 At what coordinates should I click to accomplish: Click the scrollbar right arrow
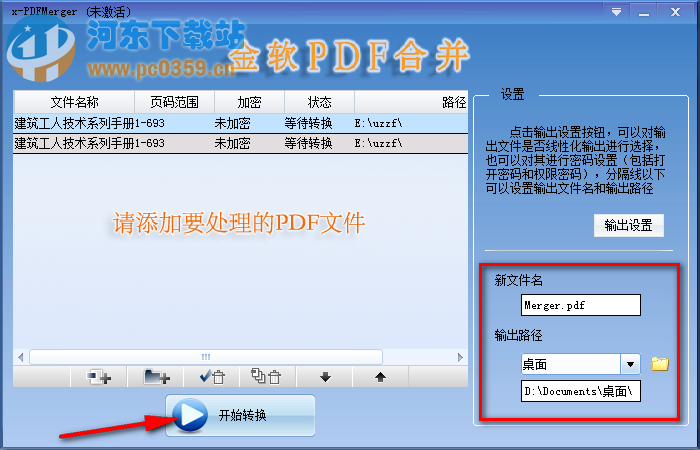click(x=460, y=357)
